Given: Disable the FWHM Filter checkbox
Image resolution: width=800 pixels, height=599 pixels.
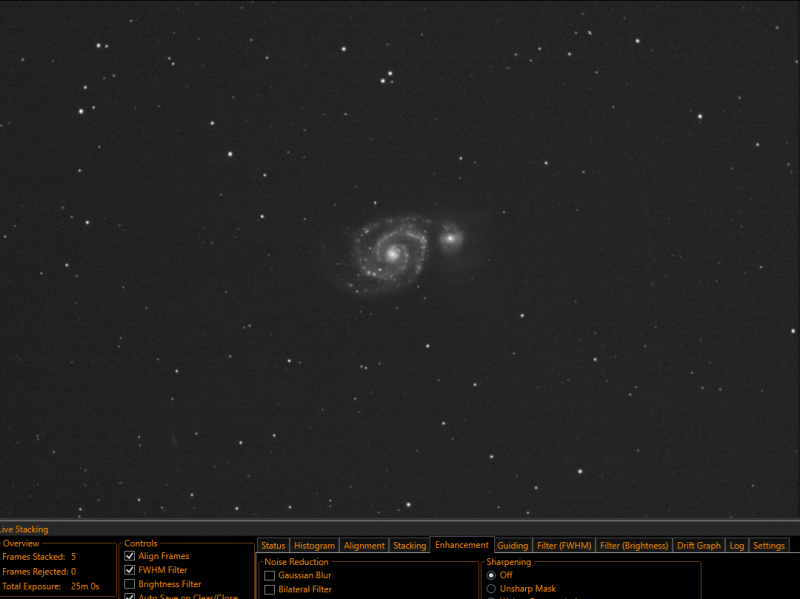Looking at the screenshot, I should click(130, 570).
